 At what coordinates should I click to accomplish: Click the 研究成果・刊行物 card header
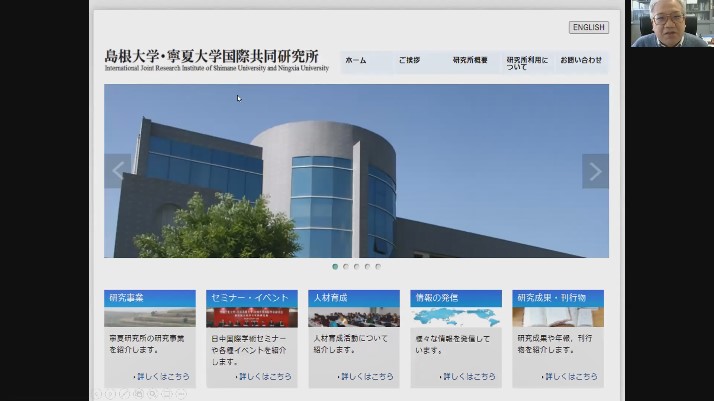[x=558, y=298]
